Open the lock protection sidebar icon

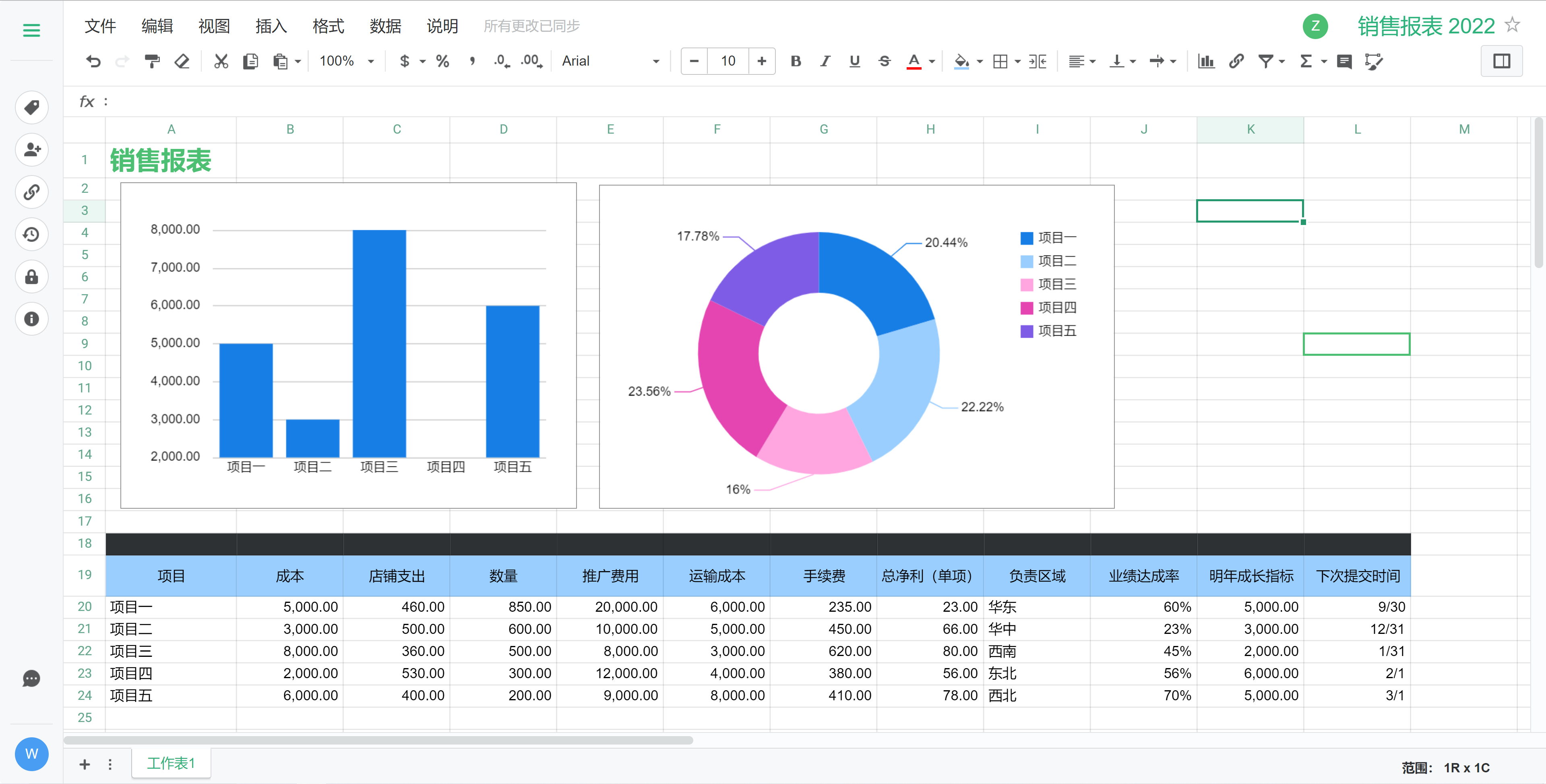pyautogui.click(x=31, y=277)
